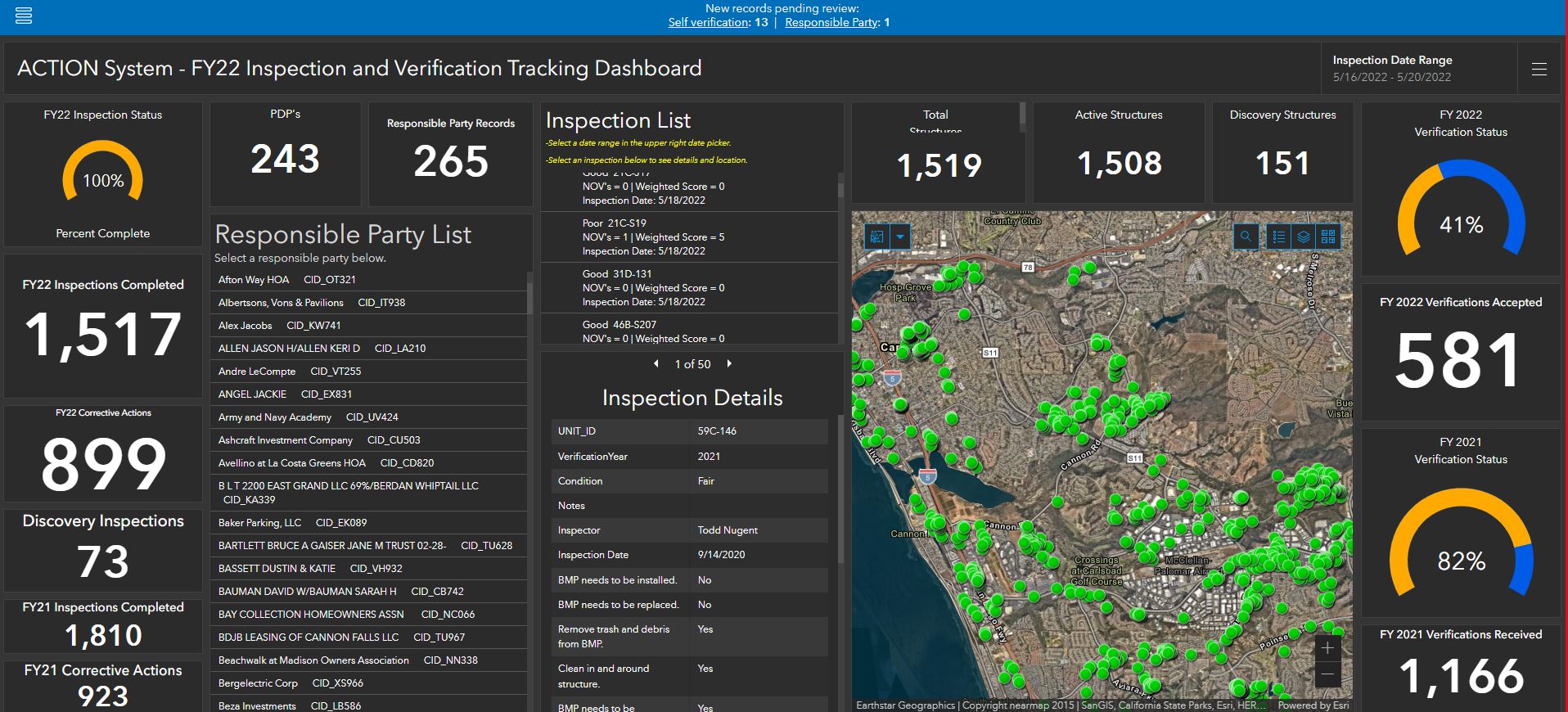
Task: Open the Inspection Date Range picker
Action: pos(1391,69)
